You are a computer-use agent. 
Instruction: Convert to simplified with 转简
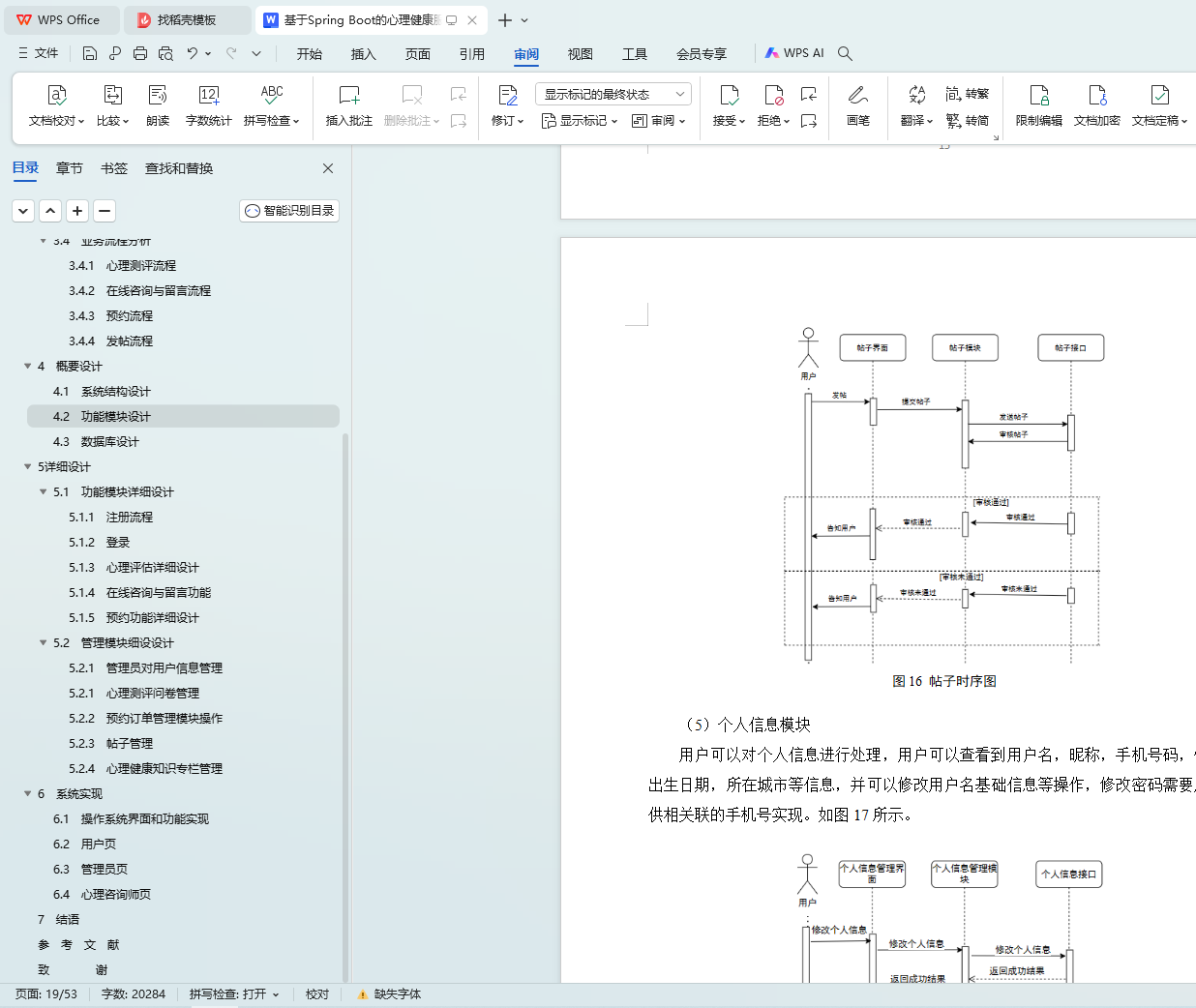[x=968, y=121]
